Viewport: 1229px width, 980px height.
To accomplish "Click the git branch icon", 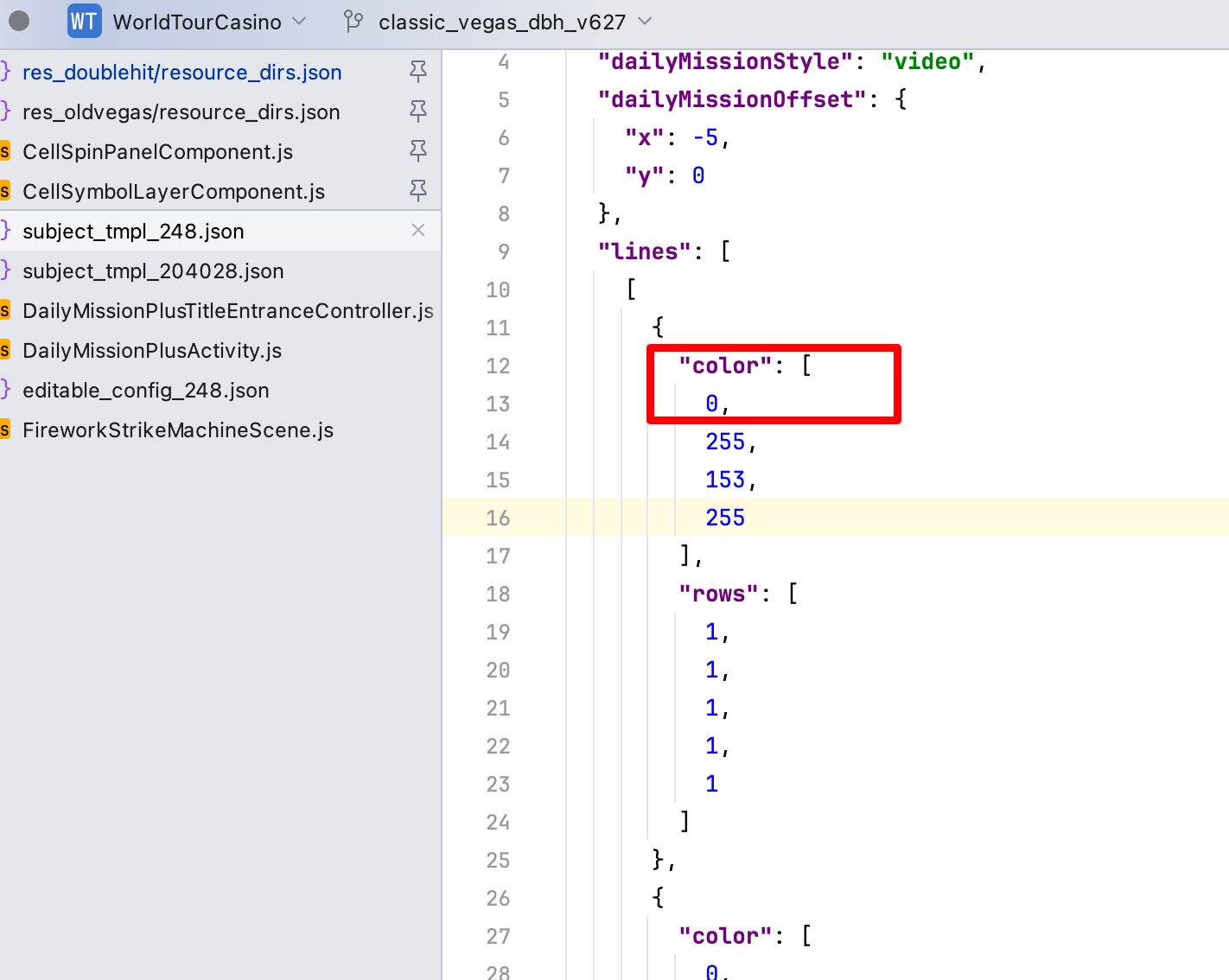I will point(353,22).
